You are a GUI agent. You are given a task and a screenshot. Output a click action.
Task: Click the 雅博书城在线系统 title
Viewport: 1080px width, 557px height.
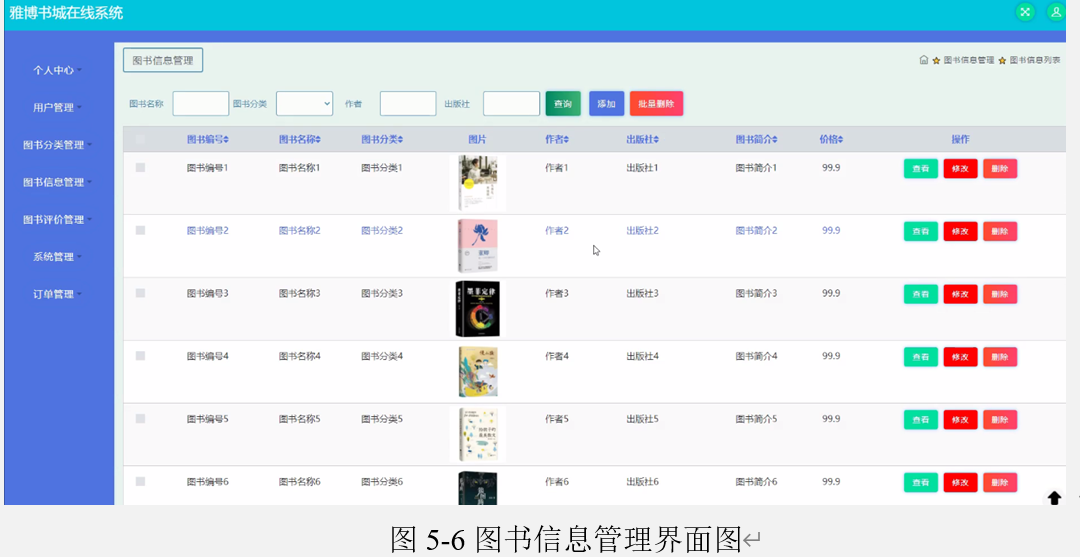click(66, 13)
